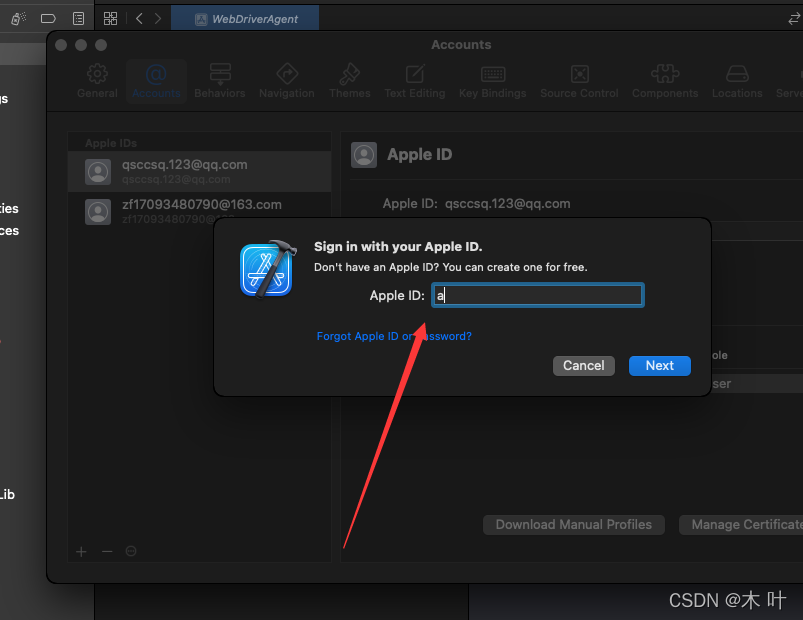Open Key Bindings preferences tab
The image size is (803, 620).
[x=493, y=81]
